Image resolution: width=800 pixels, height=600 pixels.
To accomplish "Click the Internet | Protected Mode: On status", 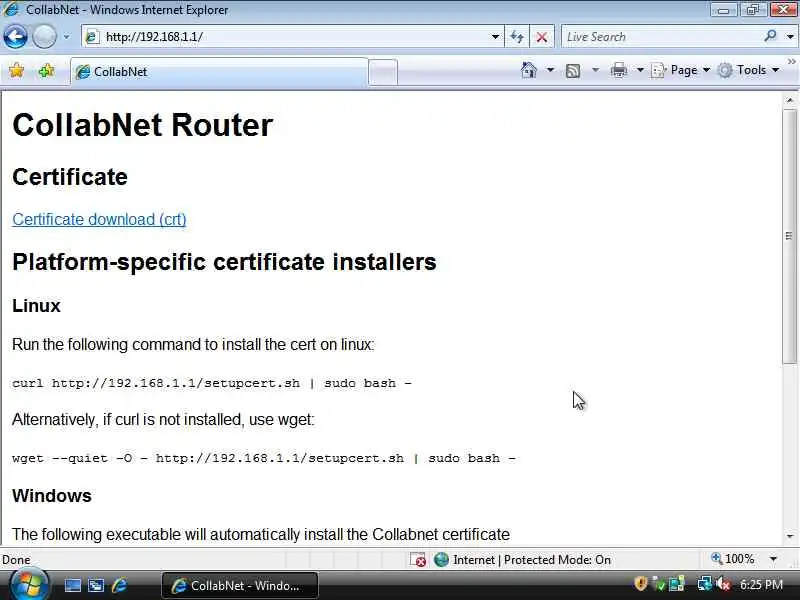I will tap(532, 560).
